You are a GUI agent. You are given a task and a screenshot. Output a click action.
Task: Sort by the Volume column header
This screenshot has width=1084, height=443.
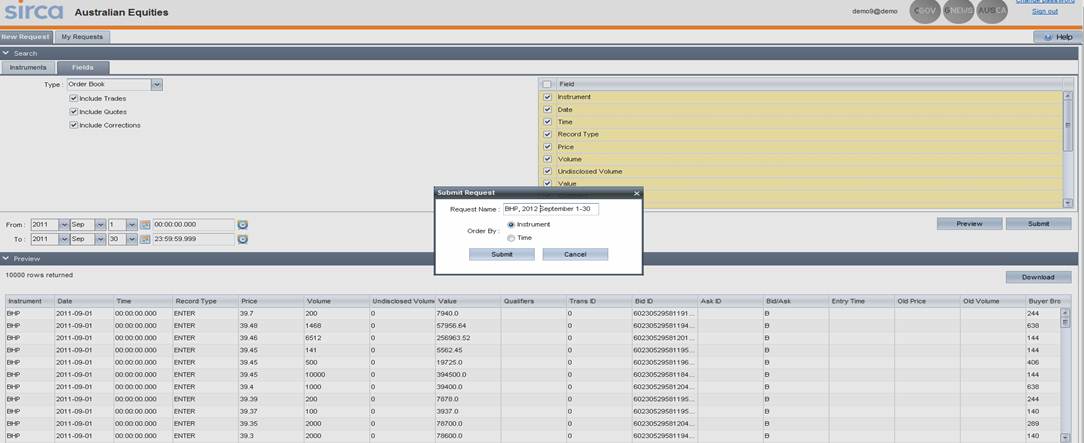[x=336, y=301]
